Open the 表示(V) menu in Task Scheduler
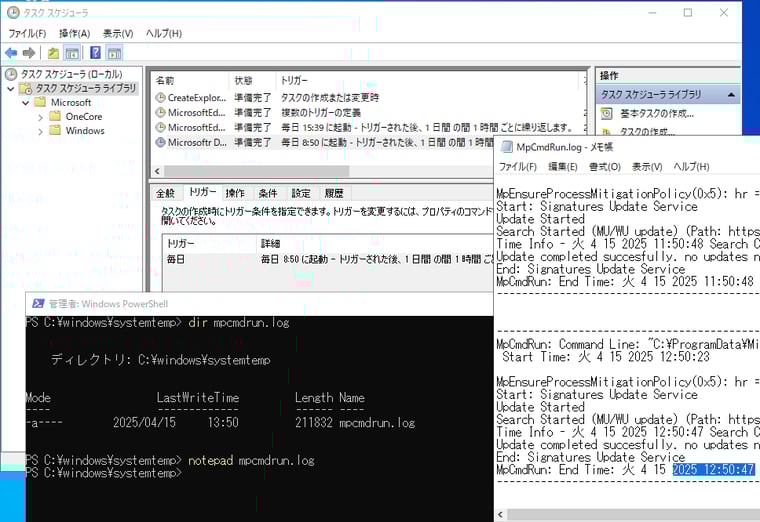 click(x=118, y=33)
